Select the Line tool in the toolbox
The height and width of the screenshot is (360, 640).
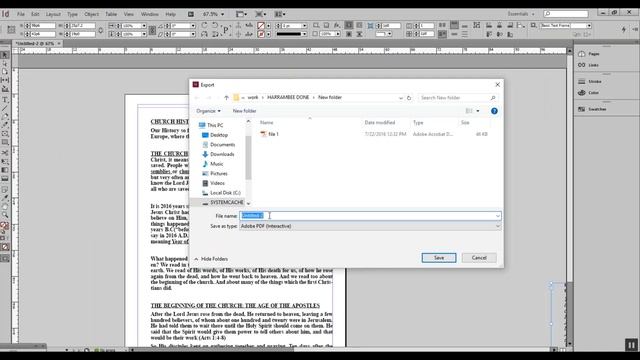(x=5, y=108)
